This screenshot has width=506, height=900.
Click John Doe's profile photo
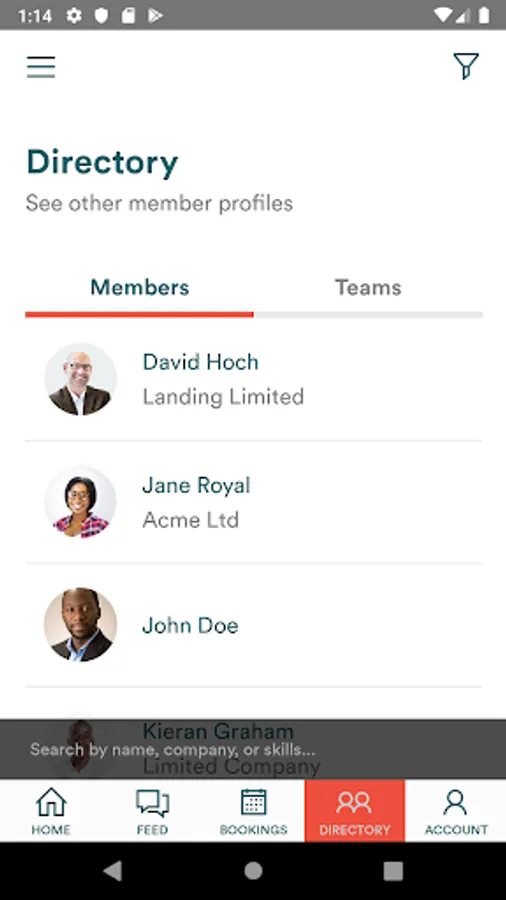pos(80,624)
